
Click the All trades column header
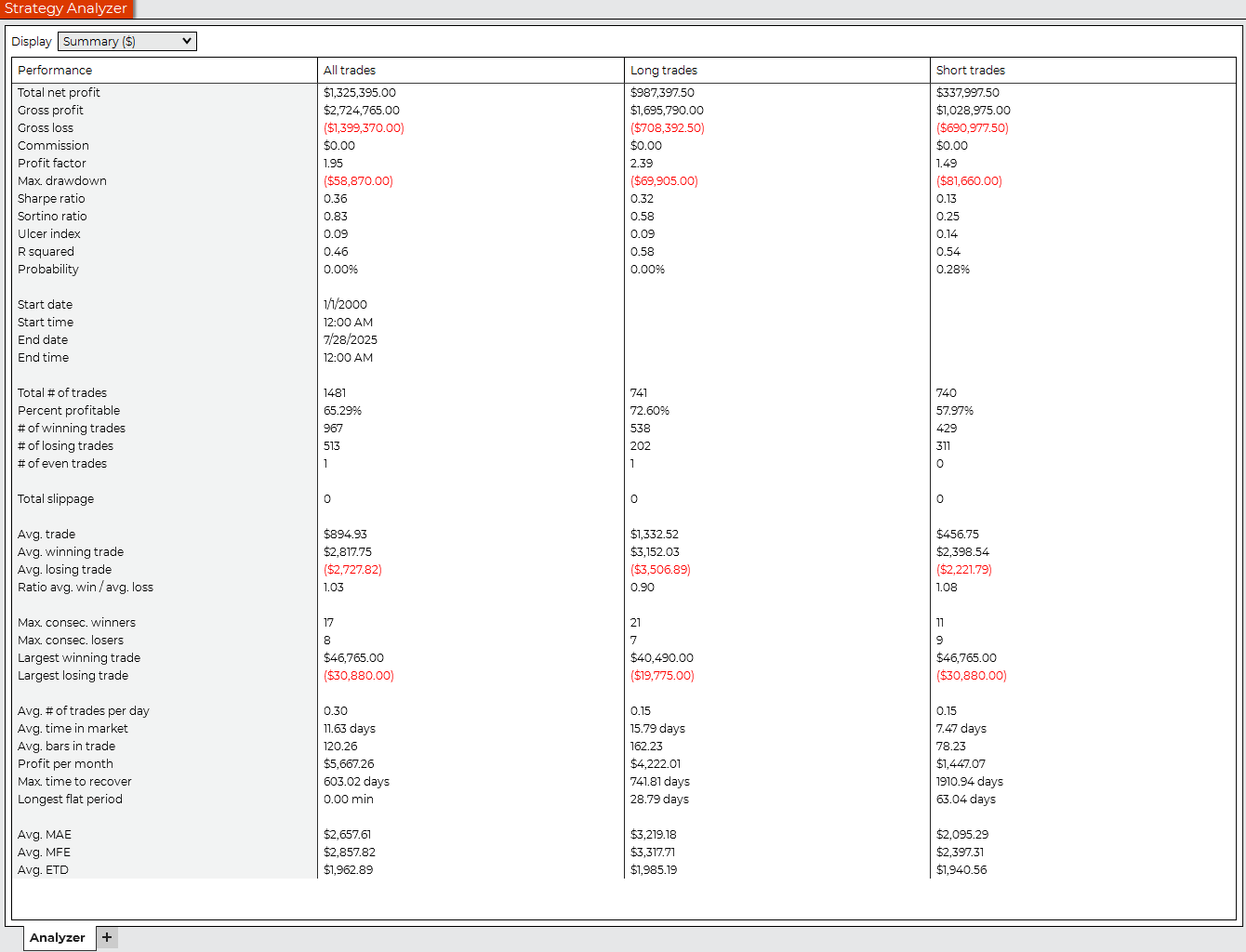coord(350,71)
